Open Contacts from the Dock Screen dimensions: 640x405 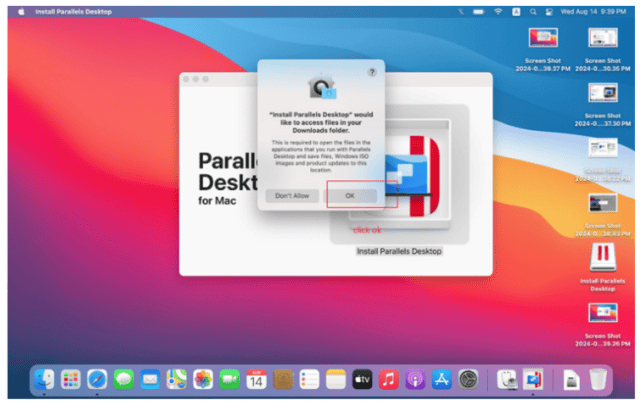(x=283, y=380)
